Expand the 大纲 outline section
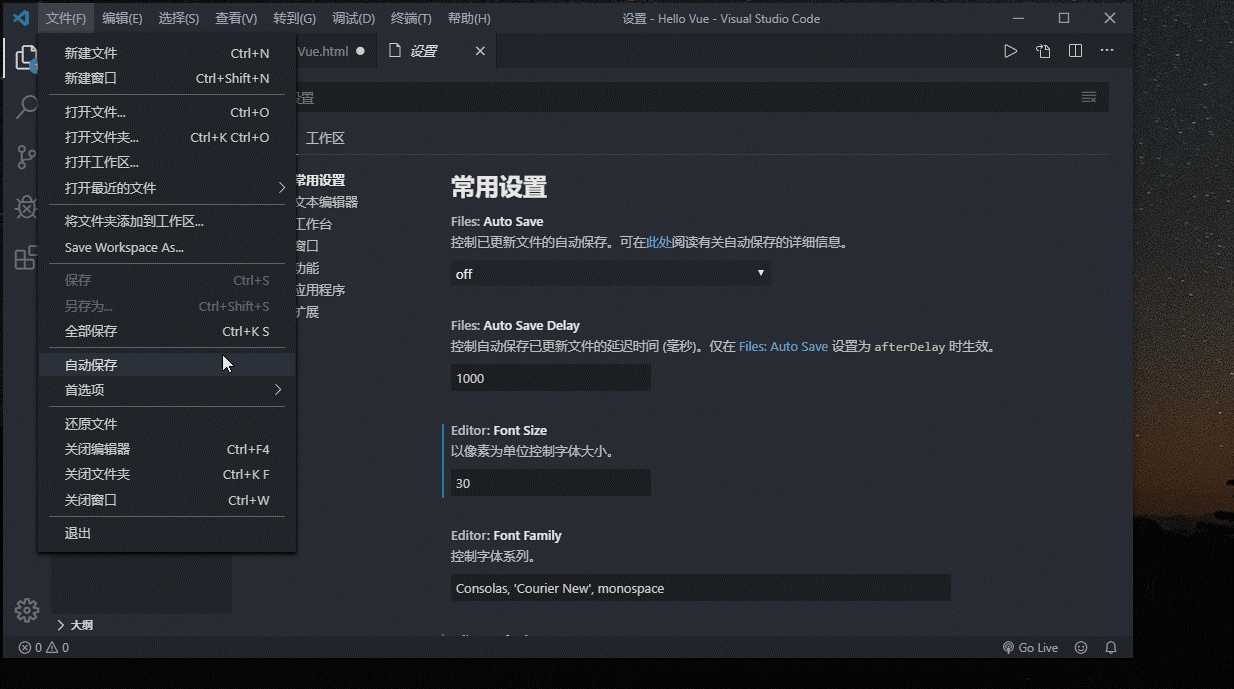 [x=75, y=625]
